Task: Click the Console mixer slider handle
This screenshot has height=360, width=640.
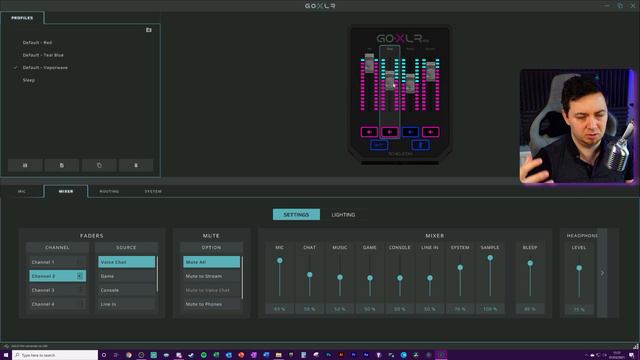Action: coord(400,278)
